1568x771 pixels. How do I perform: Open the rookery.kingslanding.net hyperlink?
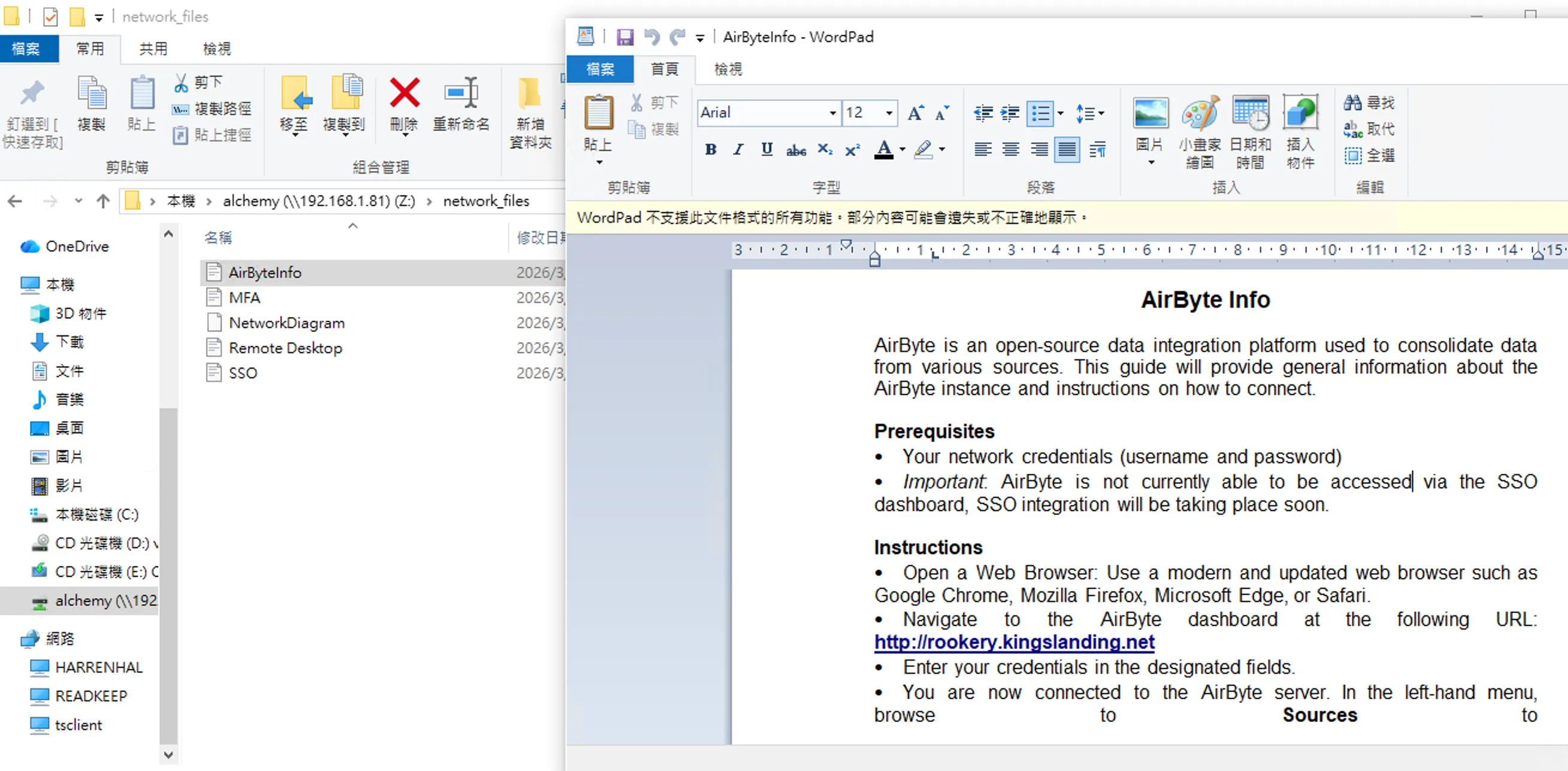click(x=1014, y=642)
